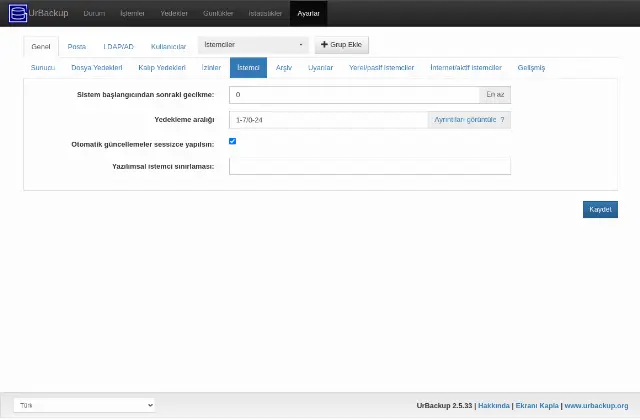The image size is (640, 420).
Task: Click the question mark help icon
Action: (x=502, y=120)
